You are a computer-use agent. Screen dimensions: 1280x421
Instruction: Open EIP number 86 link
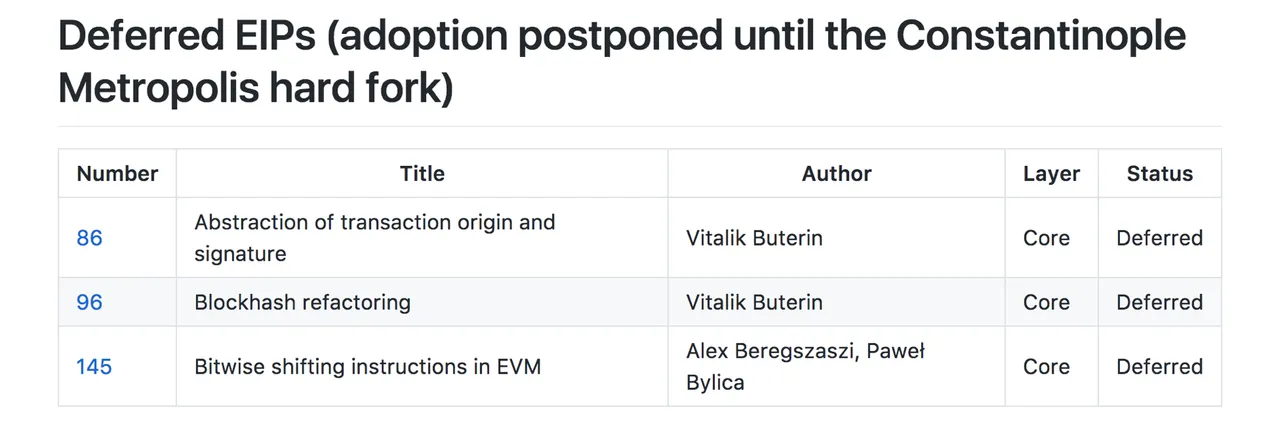(89, 238)
